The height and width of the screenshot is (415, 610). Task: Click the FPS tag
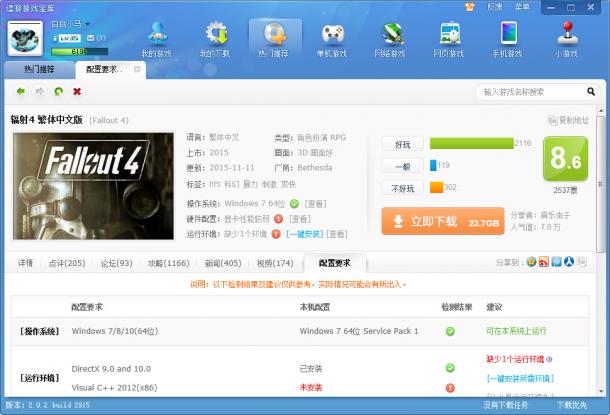point(215,184)
